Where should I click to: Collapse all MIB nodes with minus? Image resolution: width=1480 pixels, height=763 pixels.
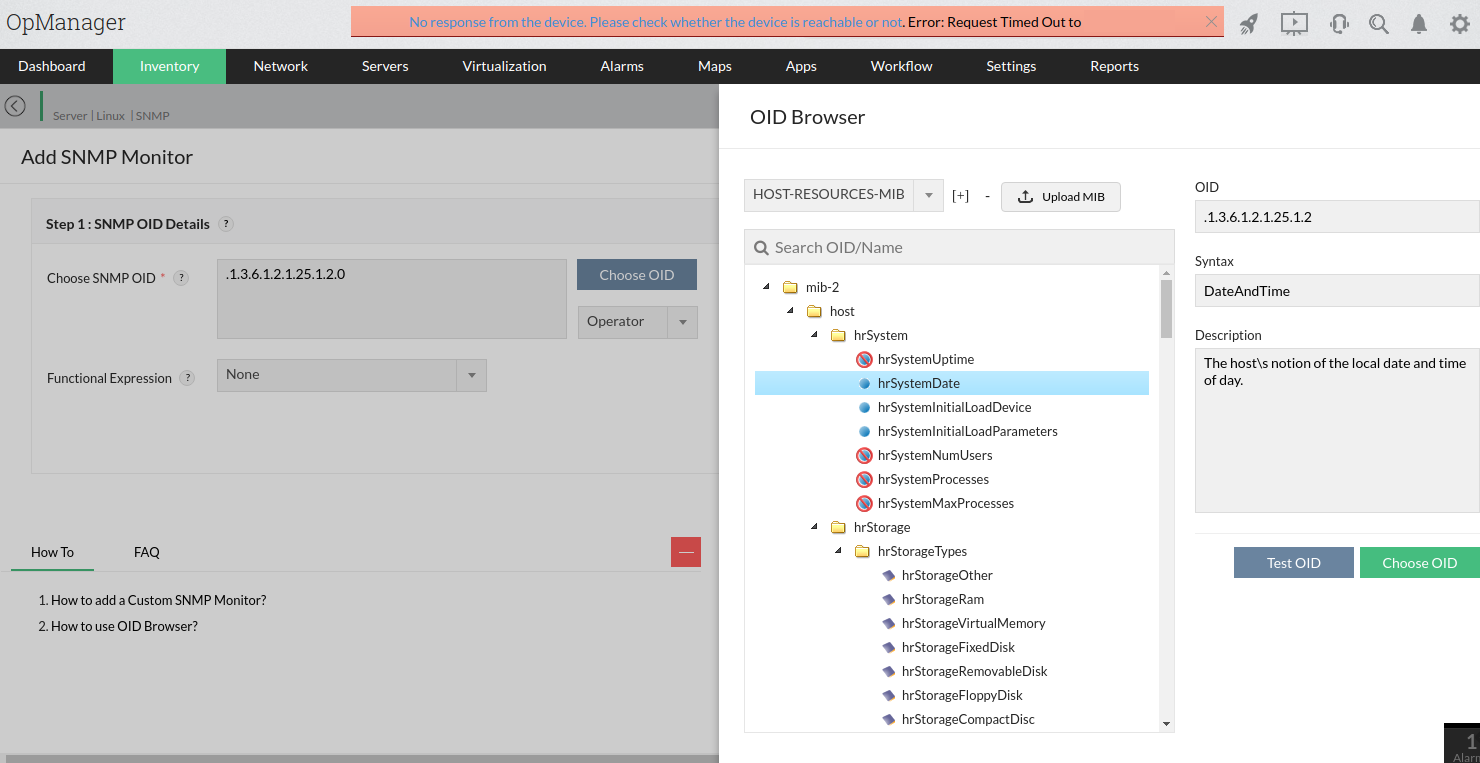[x=987, y=196]
